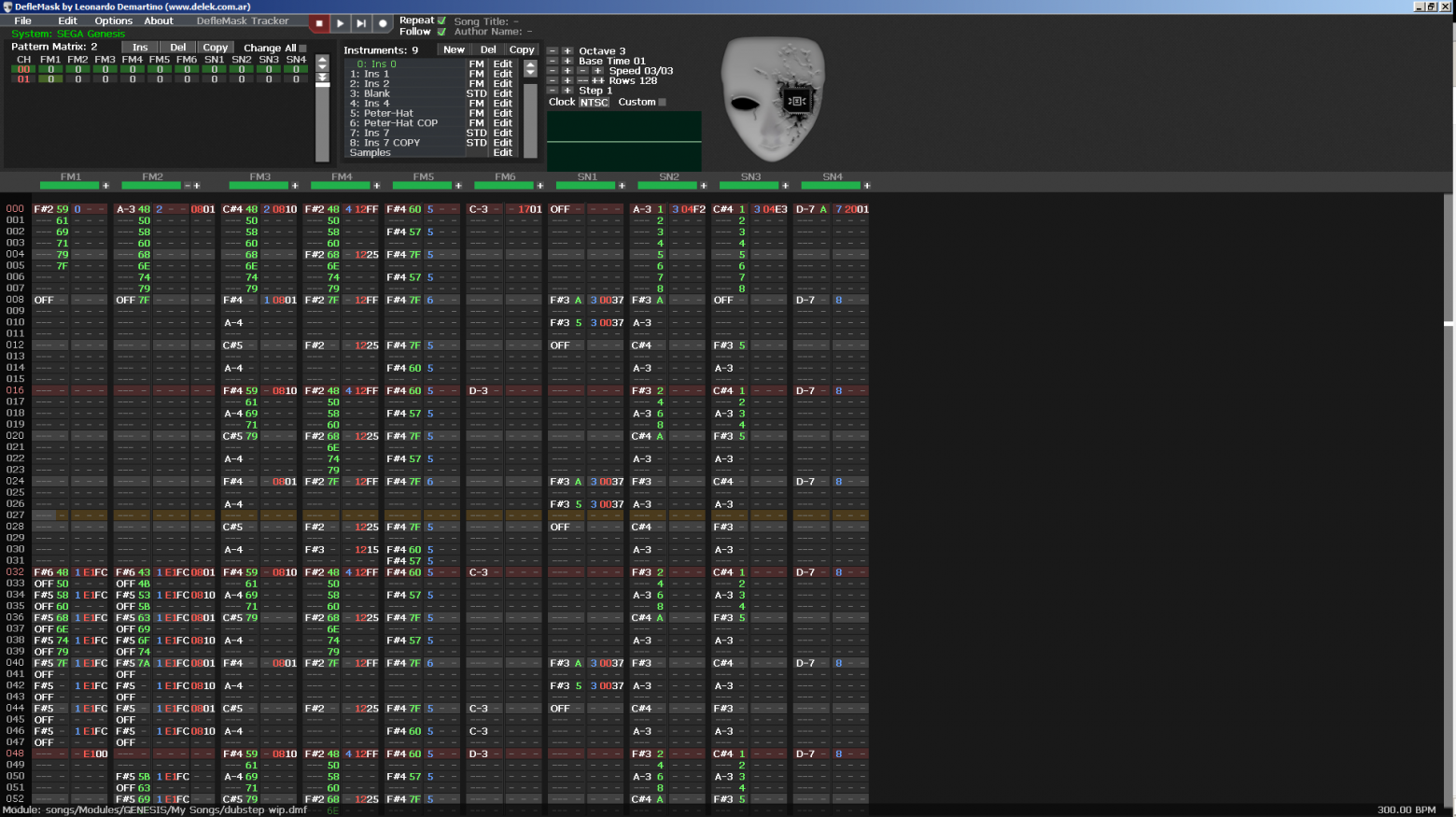This screenshot has height=817, width=1456.
Task: Increase Rows by one with single plus
Action: (567, 81)
